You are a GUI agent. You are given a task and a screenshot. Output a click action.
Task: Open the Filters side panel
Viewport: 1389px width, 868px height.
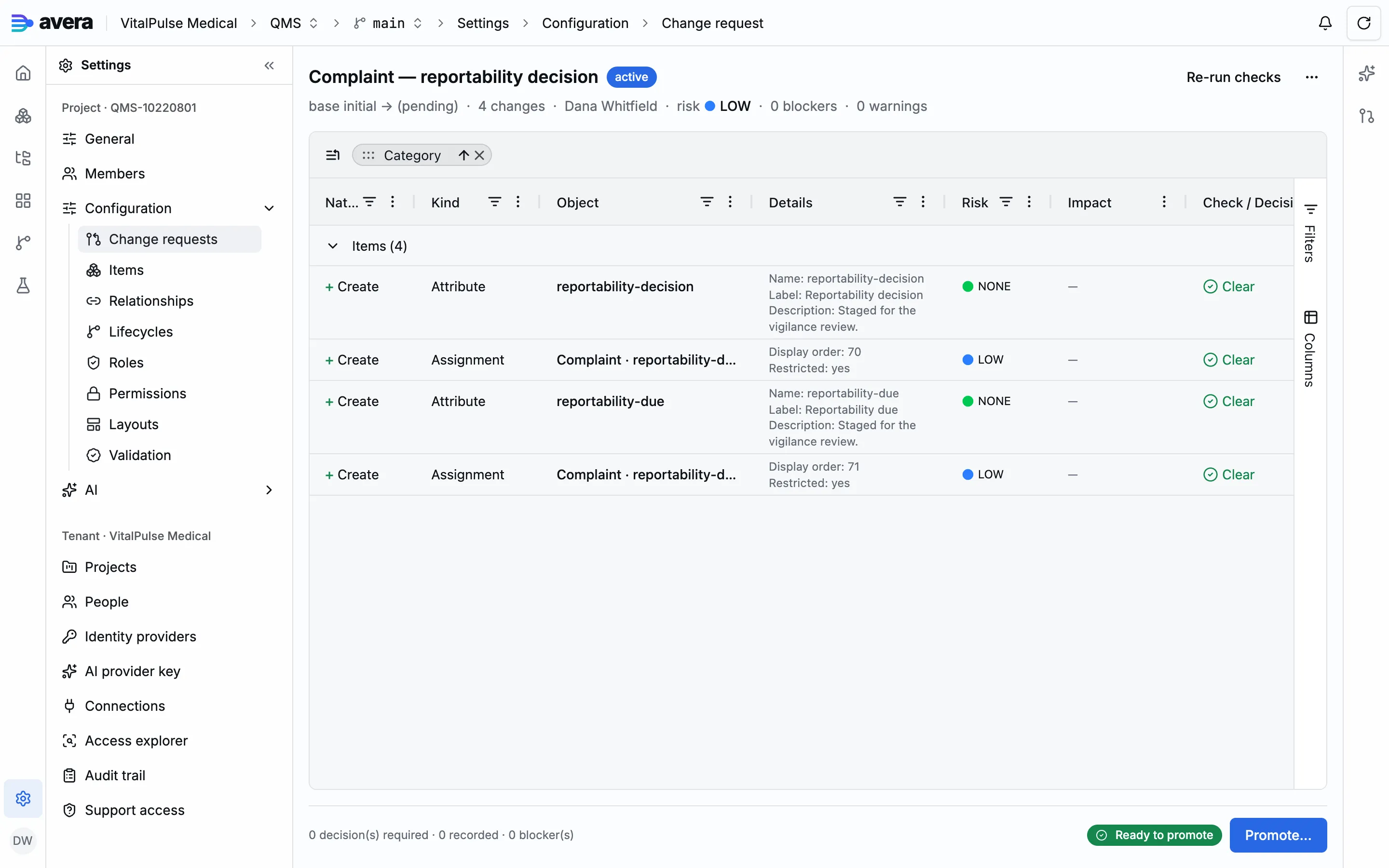1310,233
